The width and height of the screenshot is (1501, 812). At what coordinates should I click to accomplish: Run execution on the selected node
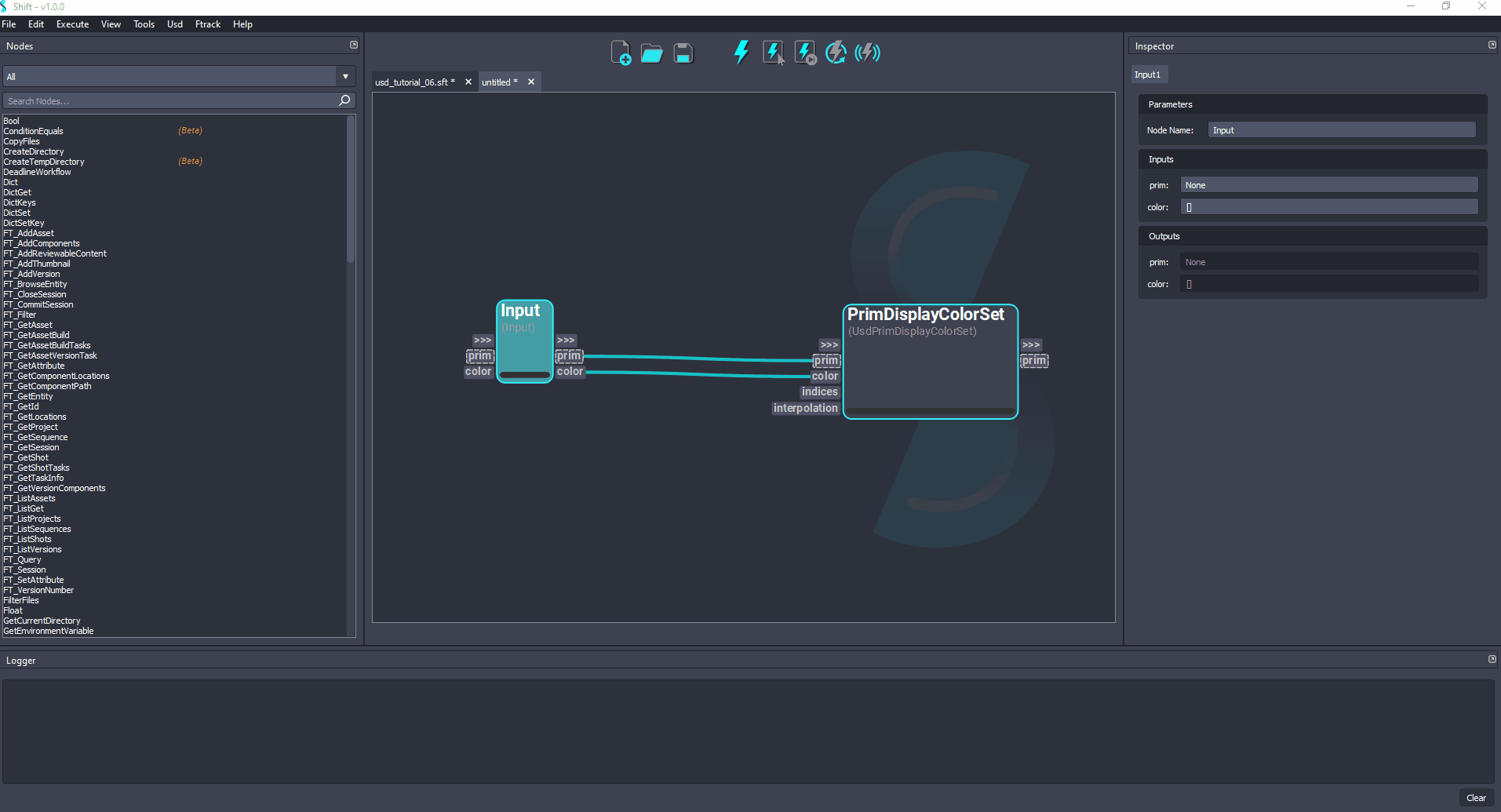tap(774, 52)
